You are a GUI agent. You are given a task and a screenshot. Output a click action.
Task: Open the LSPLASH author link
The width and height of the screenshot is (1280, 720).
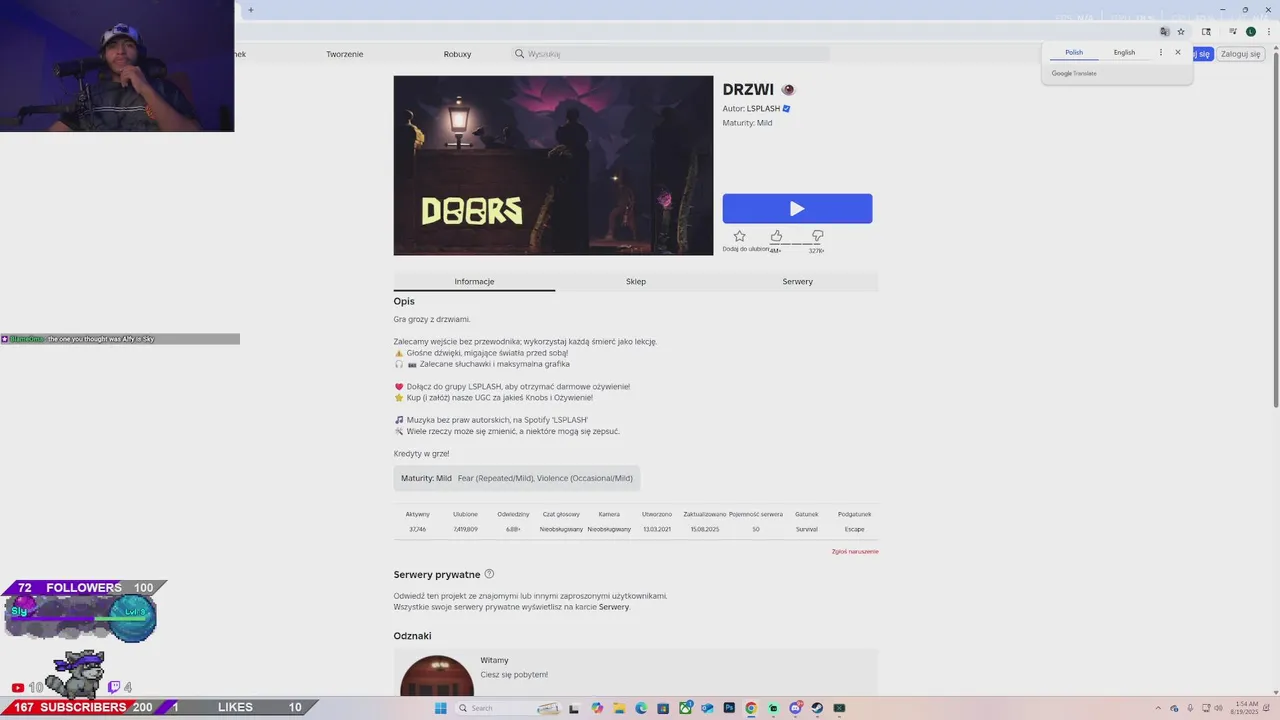(763, 108)
